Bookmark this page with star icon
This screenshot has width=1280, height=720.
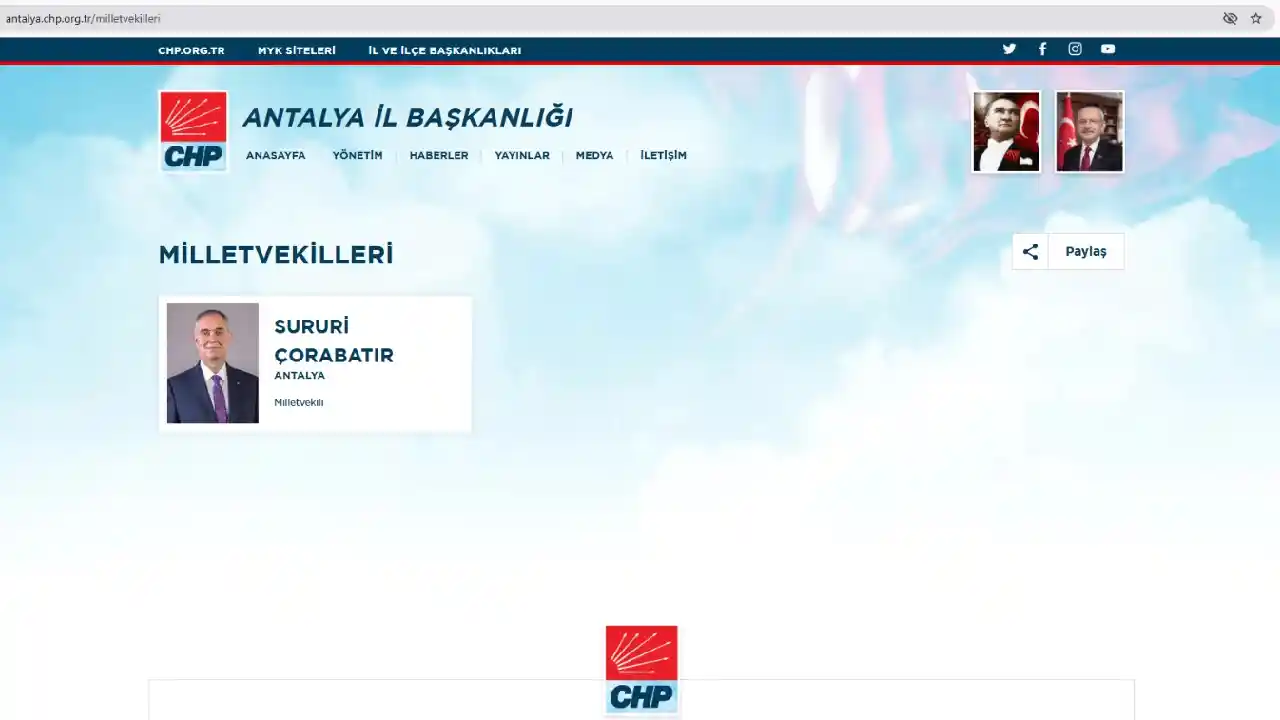point(1256,18)
